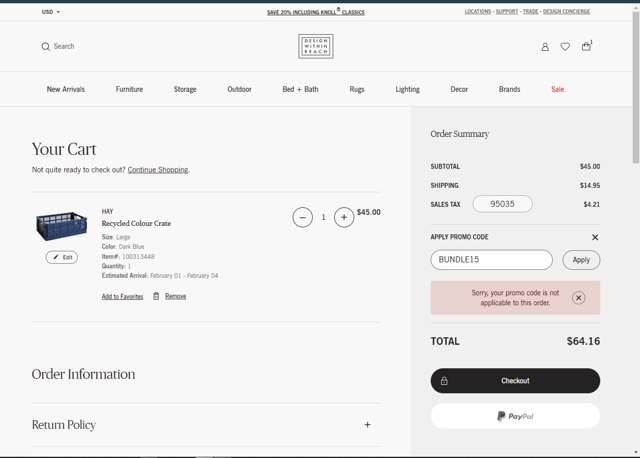The image size is (640, 458).
Task: Open the account profile icon
Action: pos(545,47)
